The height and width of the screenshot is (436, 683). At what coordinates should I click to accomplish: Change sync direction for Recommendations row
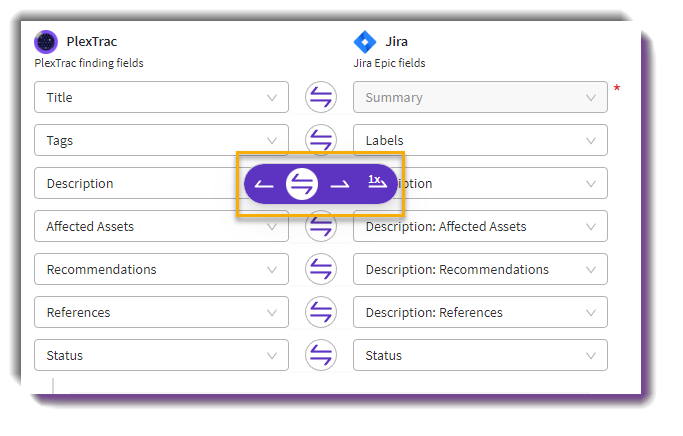coord(321,269)
